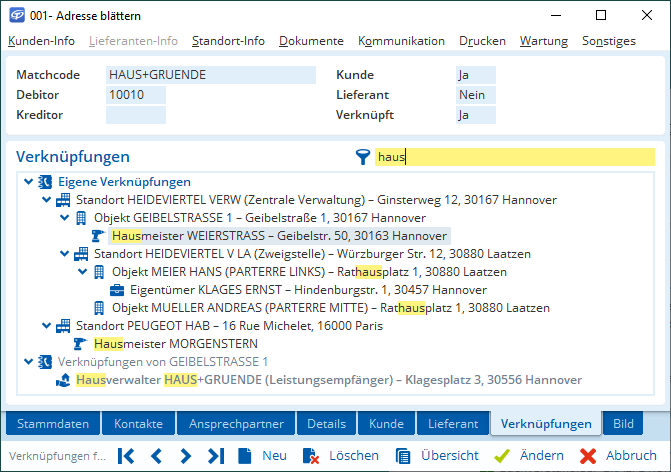671x472 pixels.
Task: Click the building icon of Objekt GEIBELSTRASSE 1
Action: pyautogui.click(x=81, y=218)
